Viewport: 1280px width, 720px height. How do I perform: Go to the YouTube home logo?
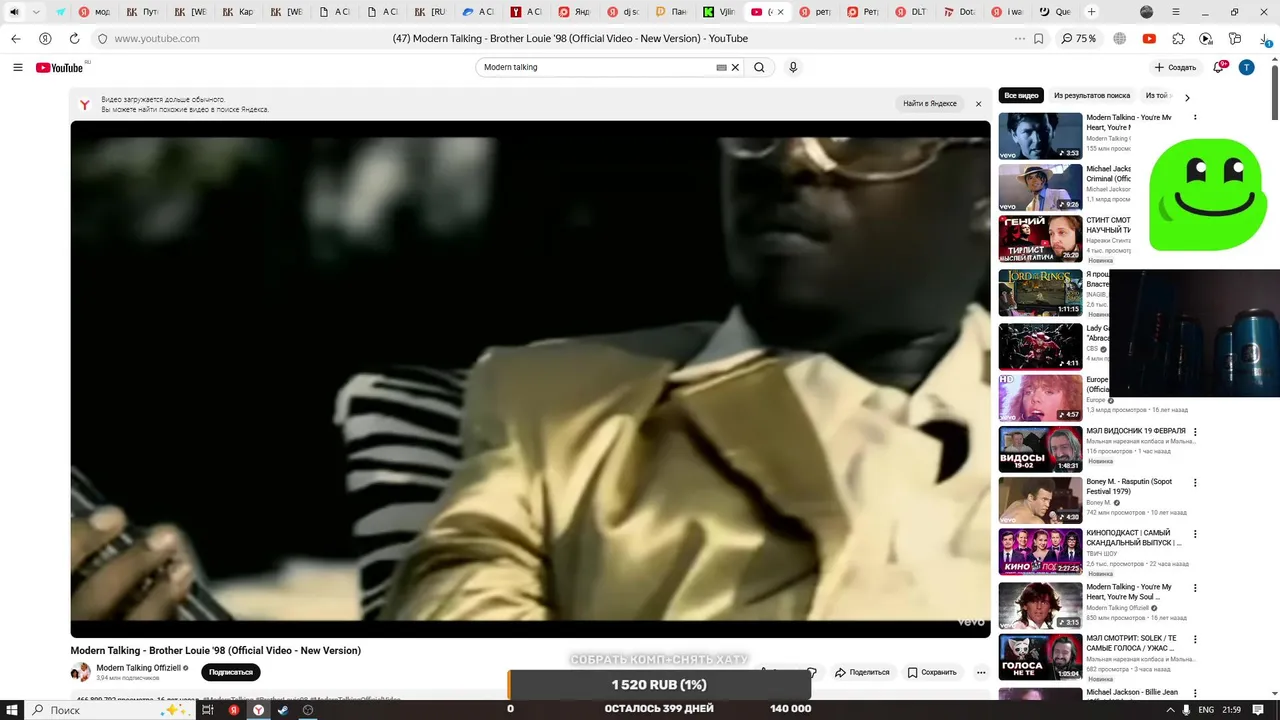coord(60,67)
